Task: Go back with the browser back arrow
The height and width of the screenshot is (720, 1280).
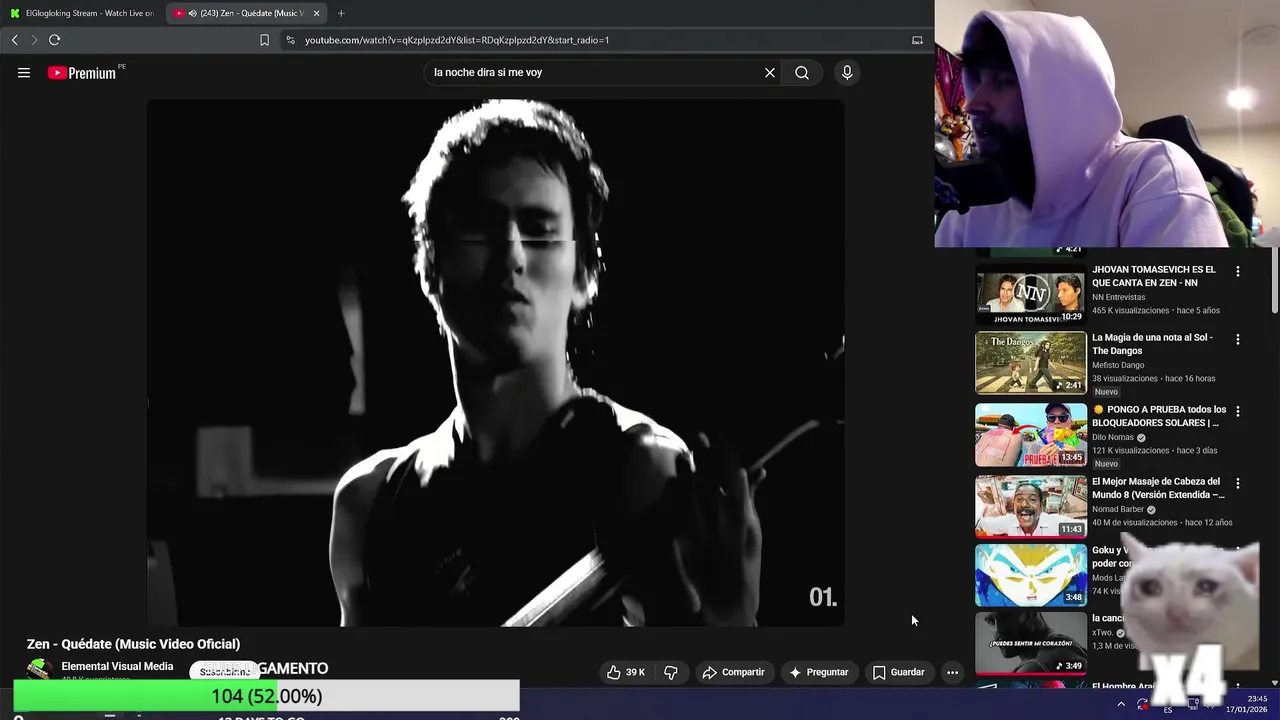Action: 14,40
